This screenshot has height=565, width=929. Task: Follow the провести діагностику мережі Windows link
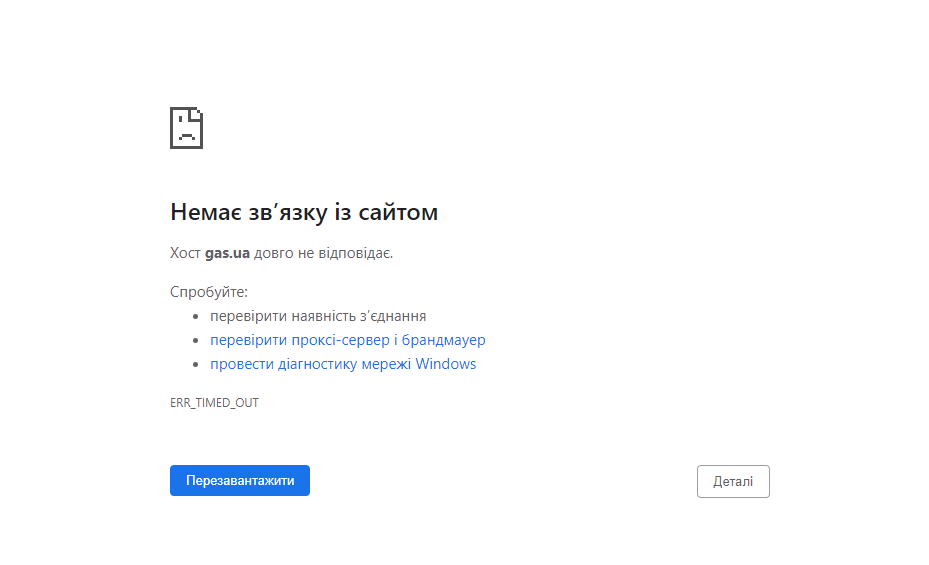(x=342, y=364)
